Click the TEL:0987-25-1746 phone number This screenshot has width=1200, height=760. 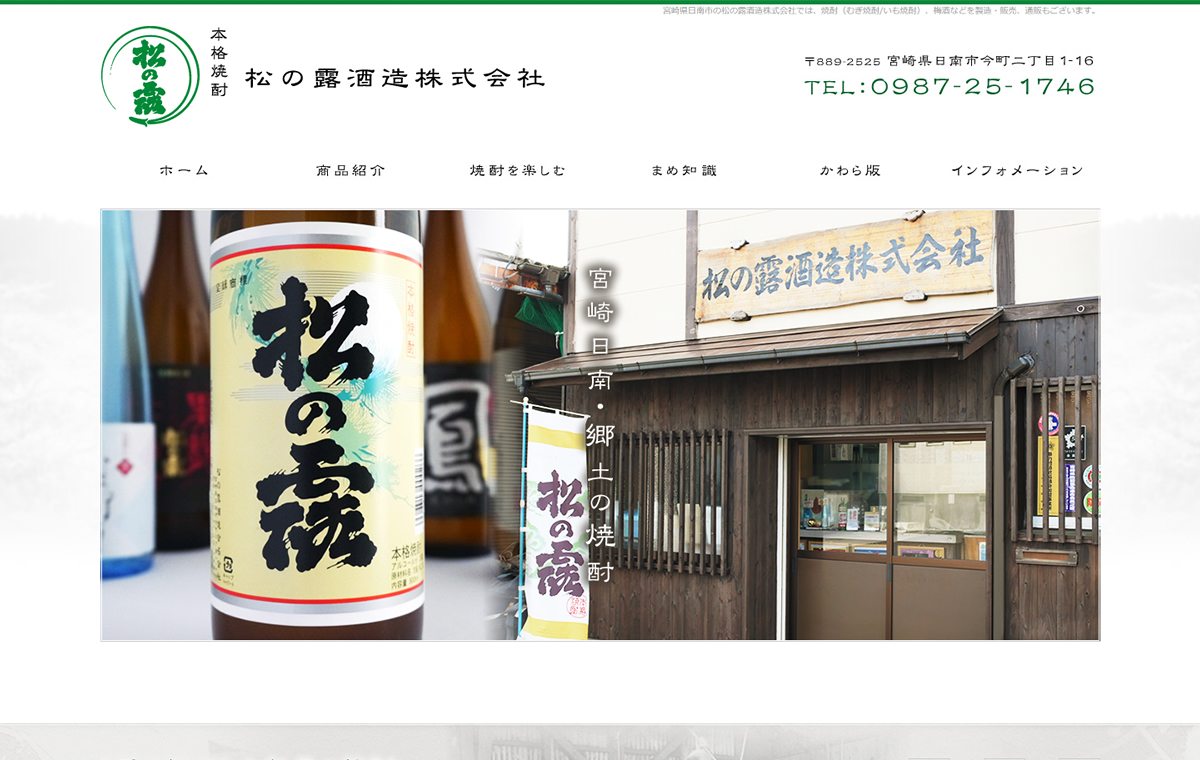949,87
